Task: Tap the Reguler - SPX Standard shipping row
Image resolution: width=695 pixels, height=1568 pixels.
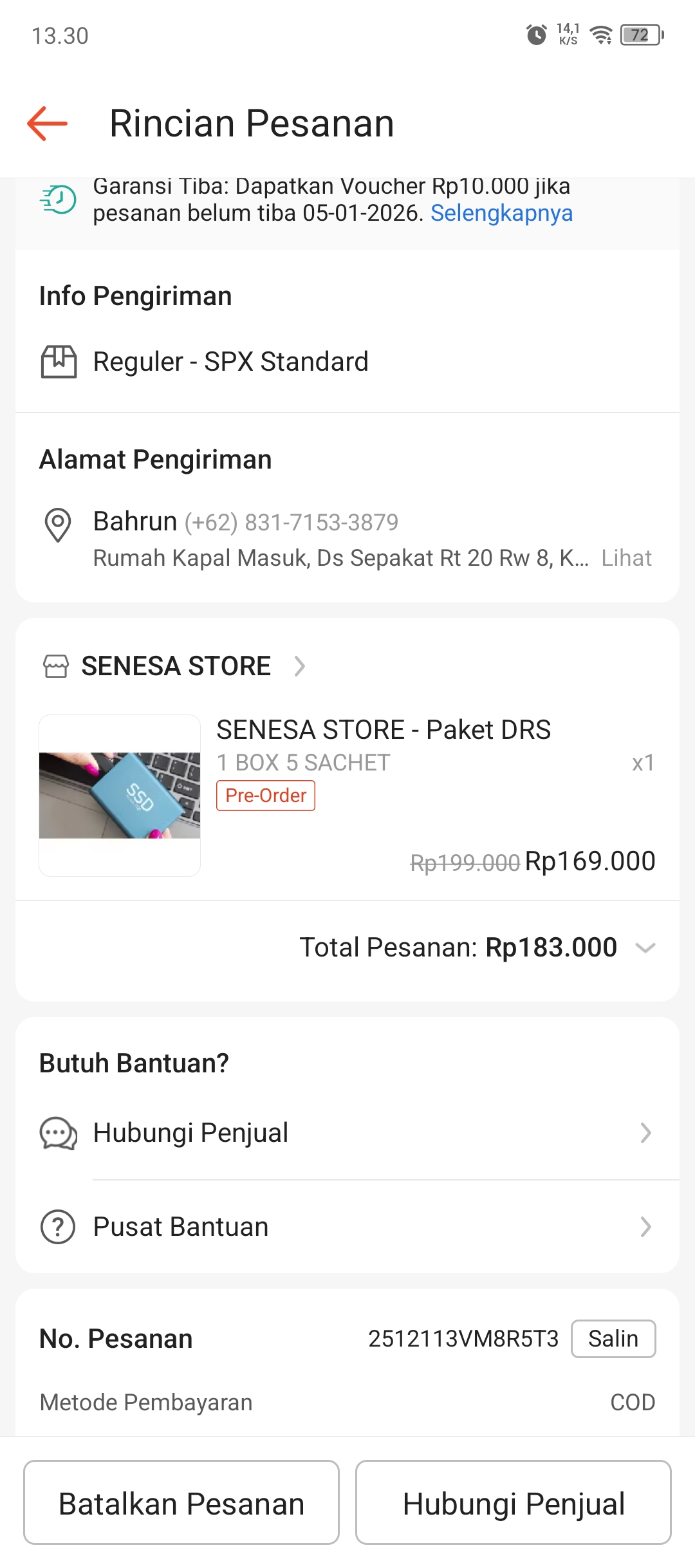Action: pos(230,362)
